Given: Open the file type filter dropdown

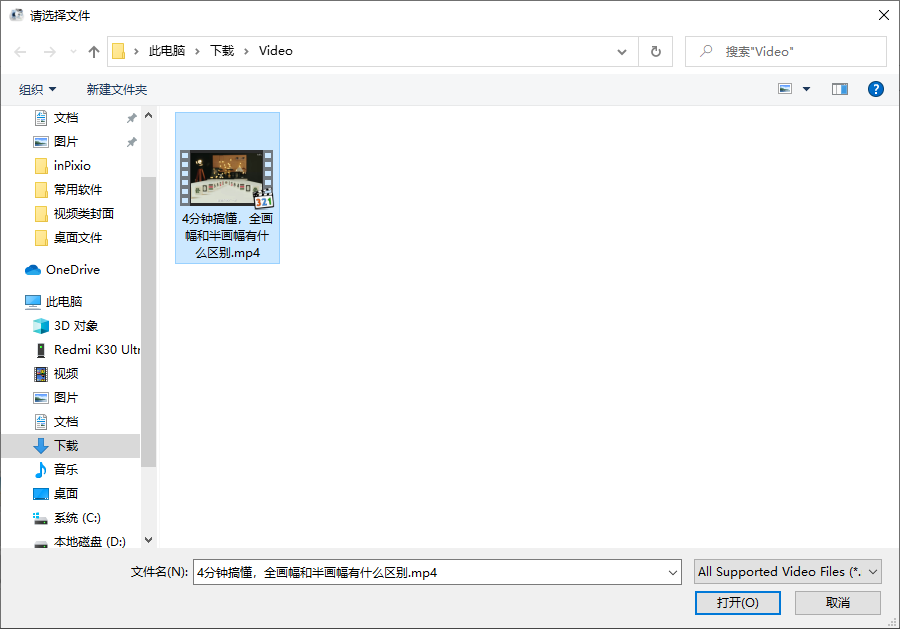Looking at the screenshot, I should pyautogui.click(x=786, y=571).
